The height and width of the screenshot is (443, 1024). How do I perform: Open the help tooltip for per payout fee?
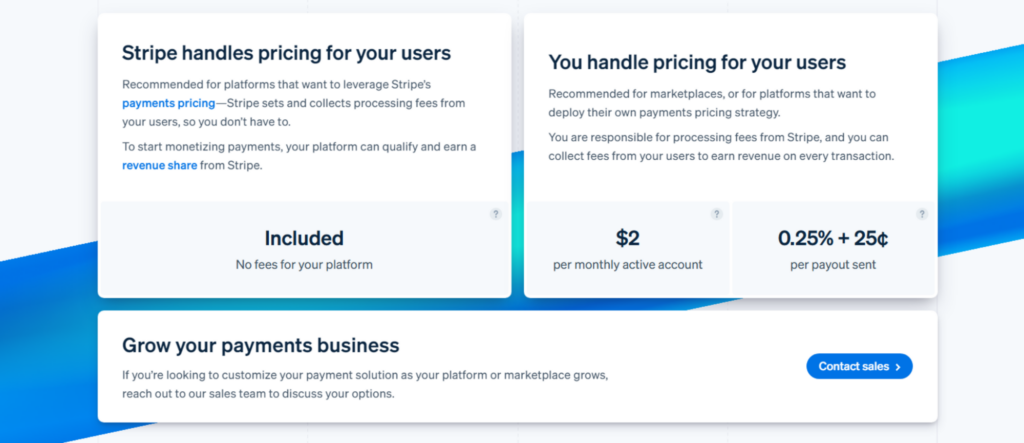[921, 214]
